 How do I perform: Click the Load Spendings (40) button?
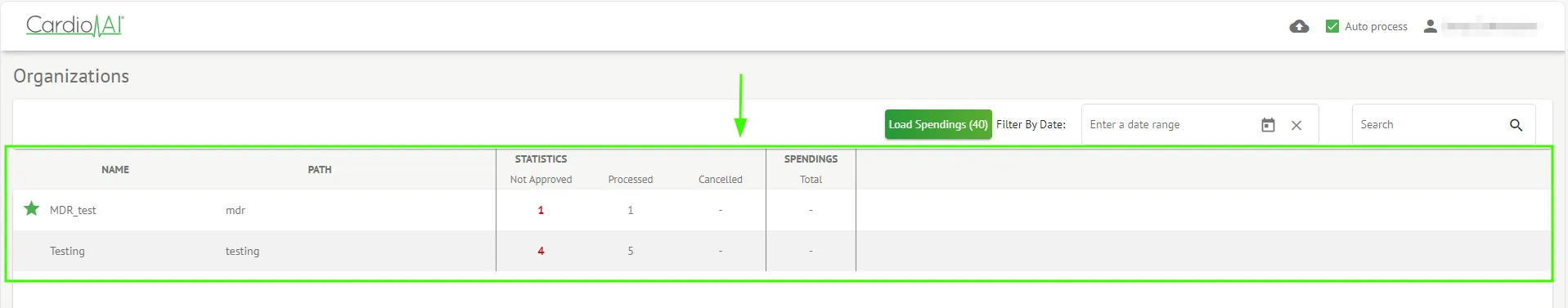pyautogui.click(x=938, y=124)
